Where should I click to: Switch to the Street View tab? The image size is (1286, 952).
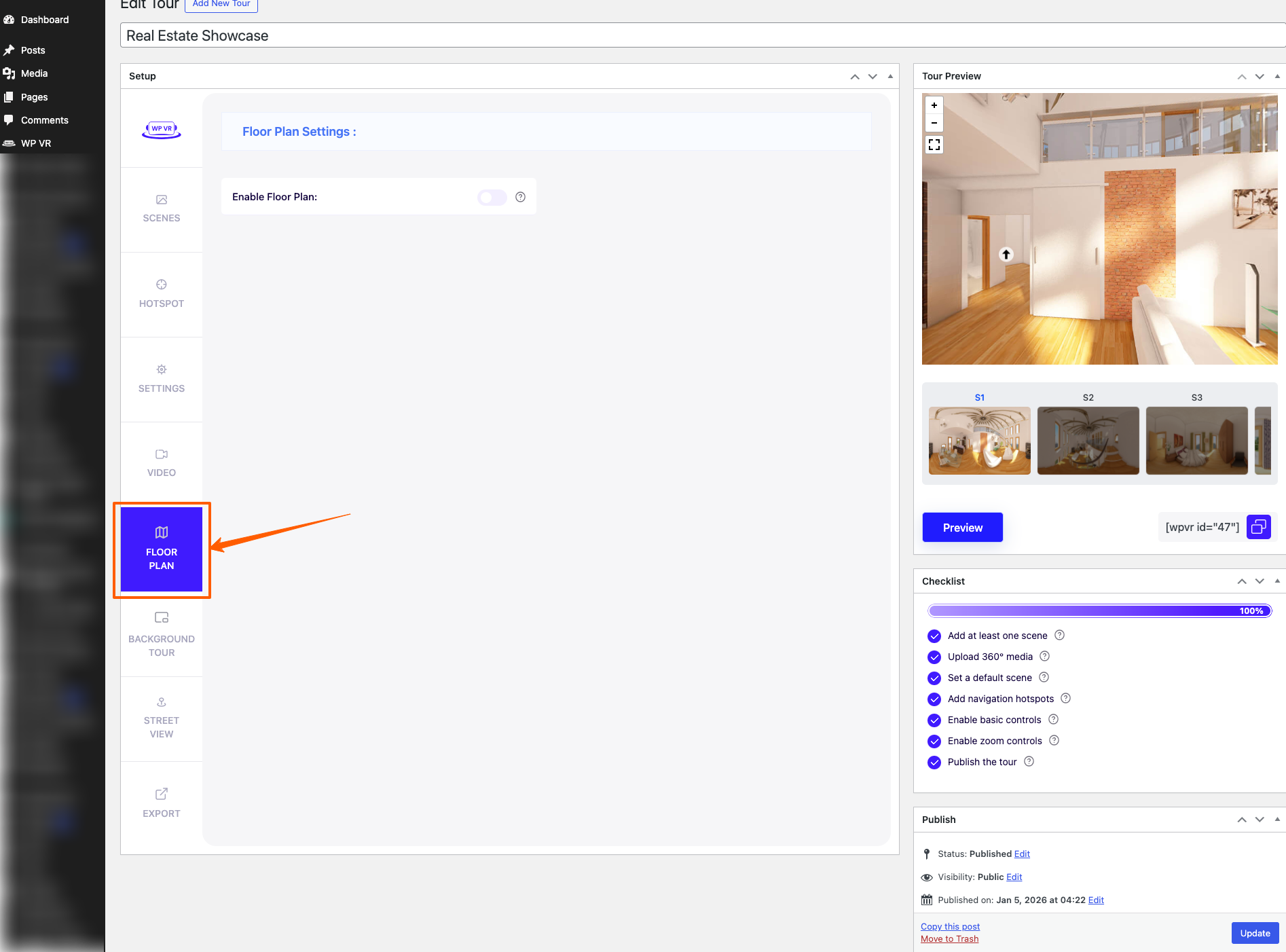[162, 718]
